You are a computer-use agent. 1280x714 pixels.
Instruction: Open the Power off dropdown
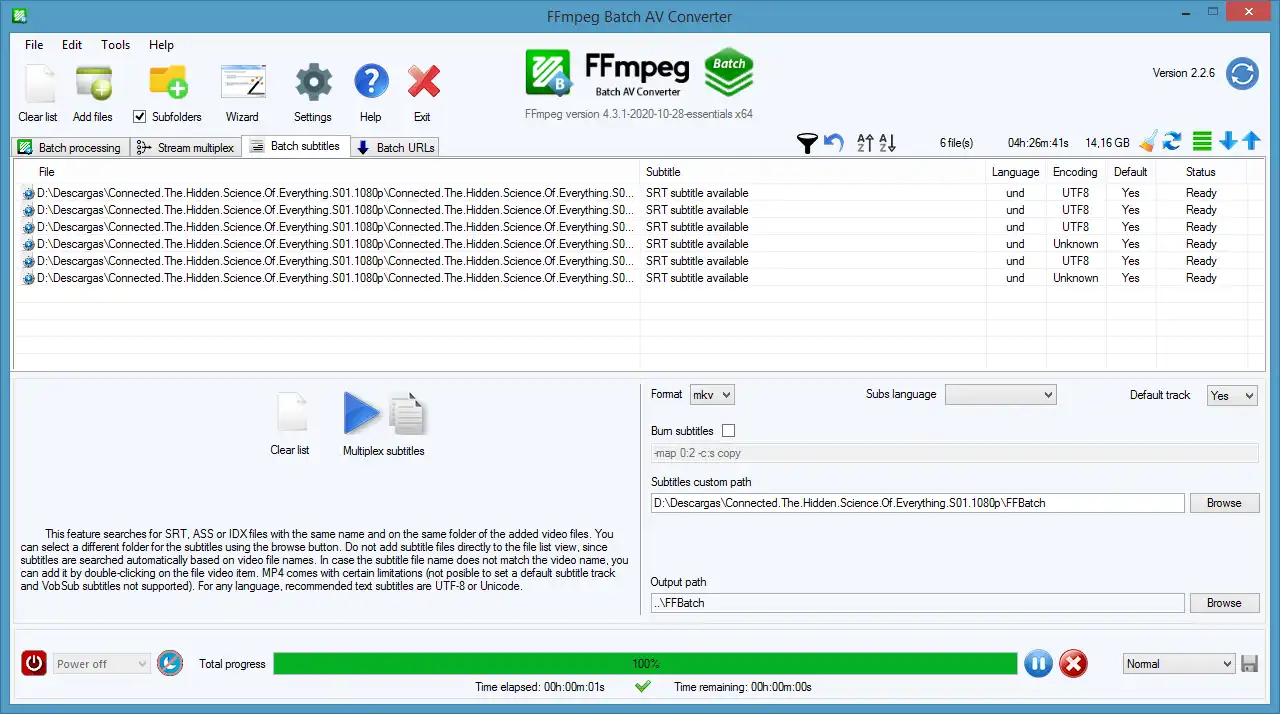101,664
